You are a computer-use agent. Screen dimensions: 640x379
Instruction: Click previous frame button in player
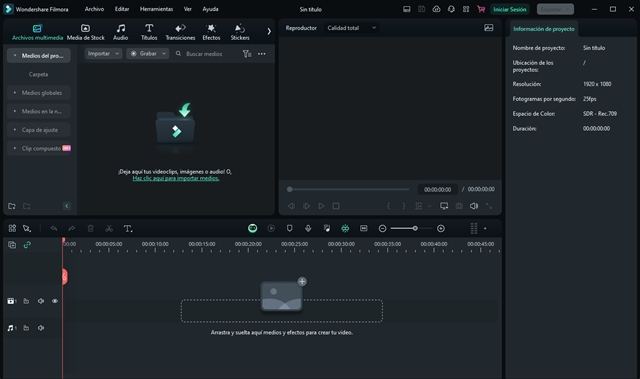(291, 206)
